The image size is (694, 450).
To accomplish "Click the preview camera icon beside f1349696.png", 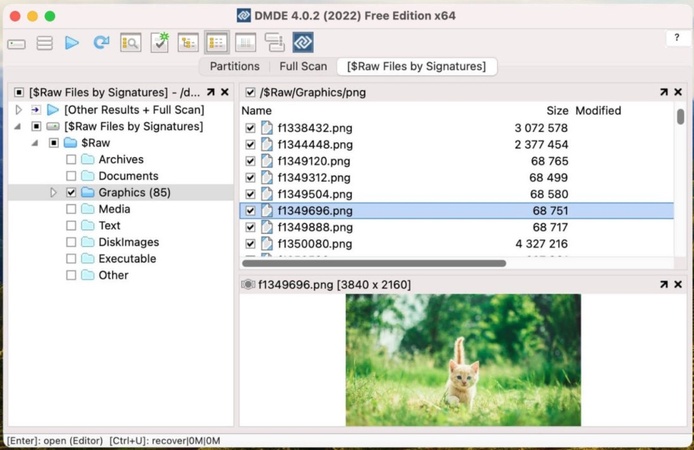I will coord(248,285).
